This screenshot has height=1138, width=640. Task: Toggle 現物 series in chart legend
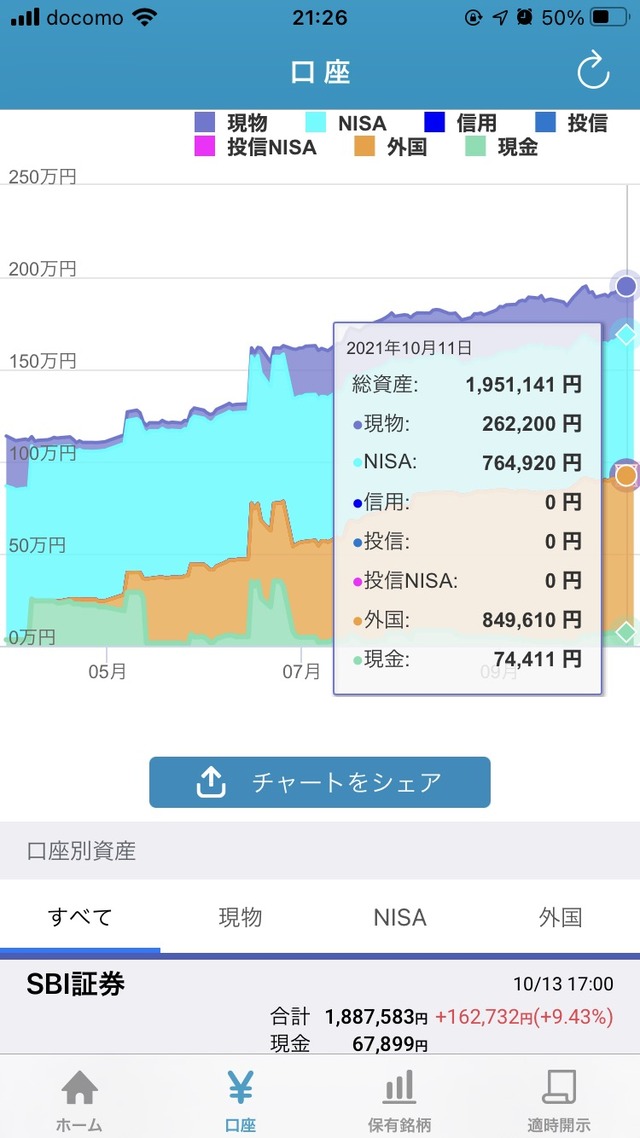point(232,123)
